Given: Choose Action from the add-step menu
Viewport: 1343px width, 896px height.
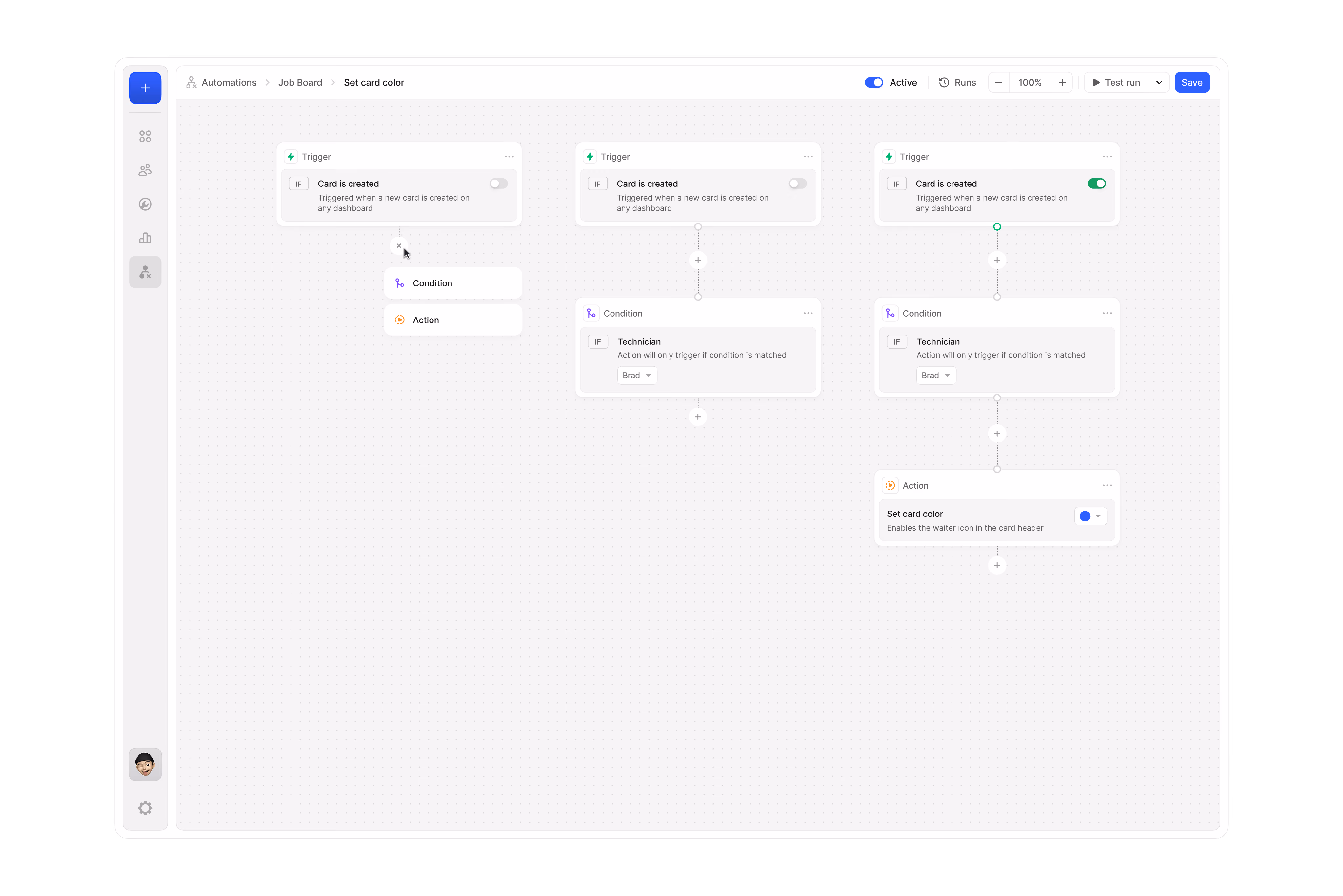Looking at the screenshot, I should pyautogui.click(x=453, y=320).
